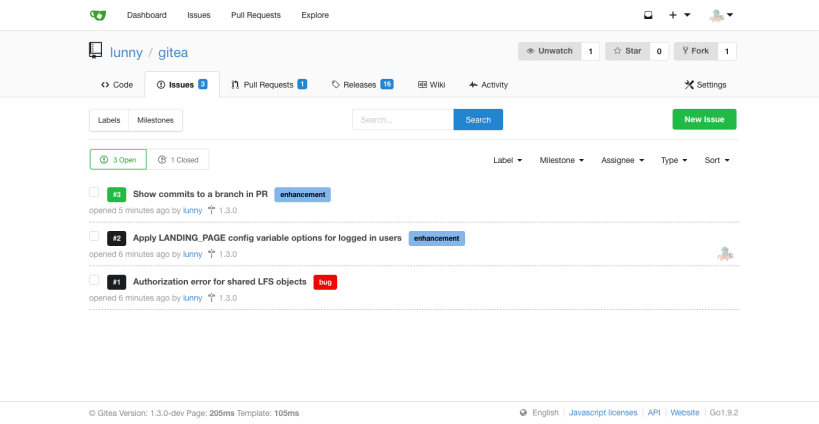Image resolution: width=819 pixels, height=424 pixels.
Task: Click the repository book icon
Action: [95, 51]
